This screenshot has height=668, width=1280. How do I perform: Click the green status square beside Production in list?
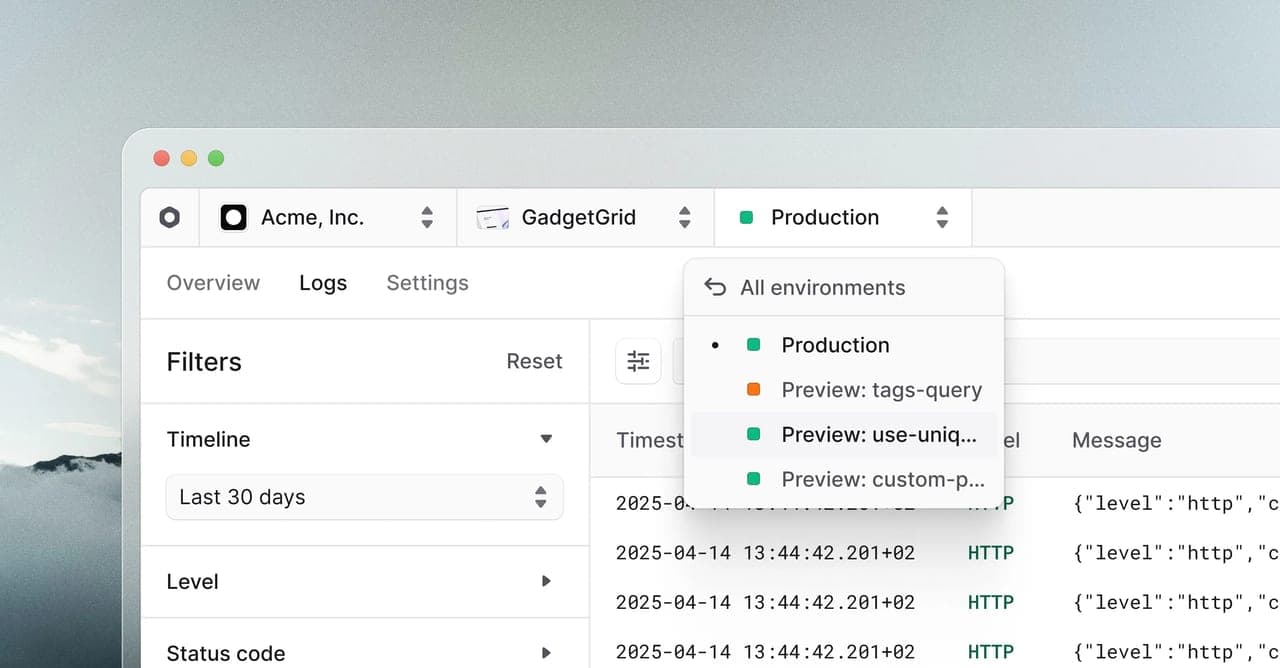[754, 345]
